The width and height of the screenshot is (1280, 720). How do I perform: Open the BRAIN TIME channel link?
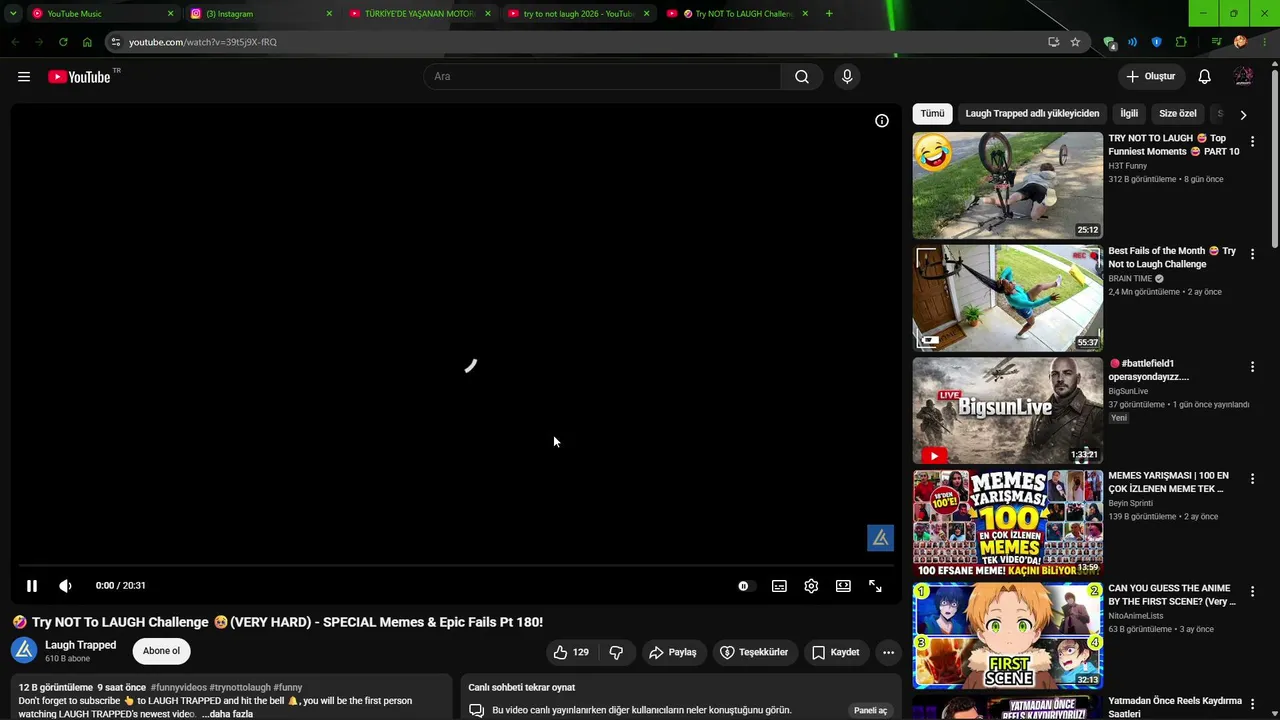1130,279
